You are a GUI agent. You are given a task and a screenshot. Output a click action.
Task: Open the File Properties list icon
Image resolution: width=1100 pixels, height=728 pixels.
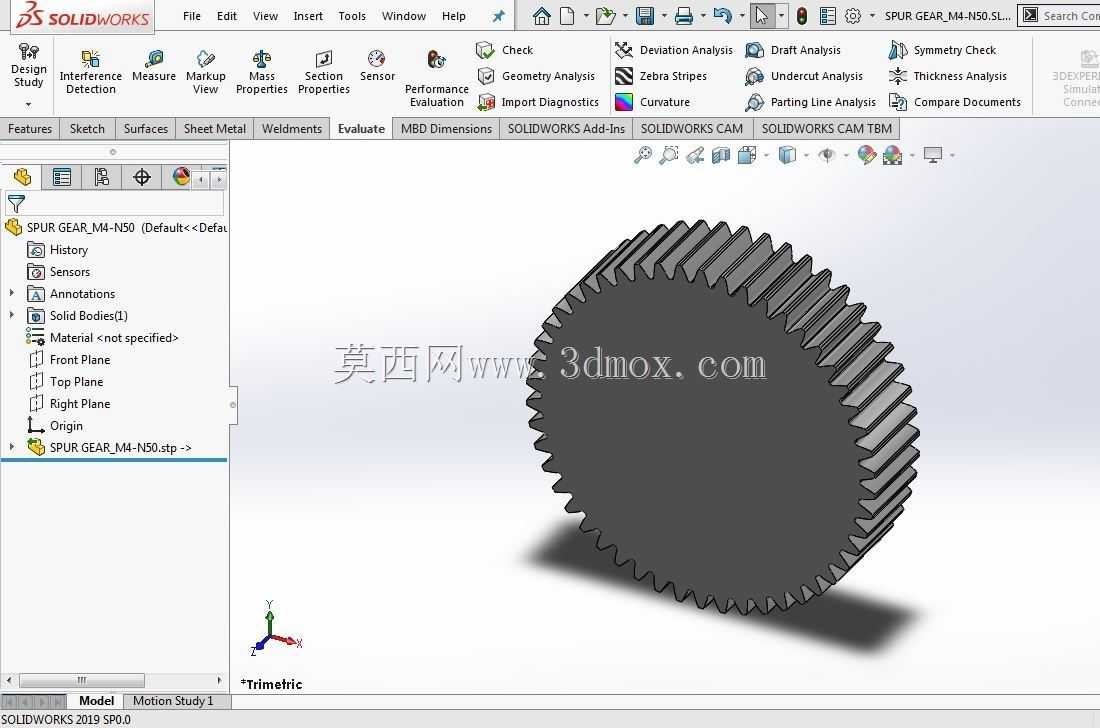point(828,15)
